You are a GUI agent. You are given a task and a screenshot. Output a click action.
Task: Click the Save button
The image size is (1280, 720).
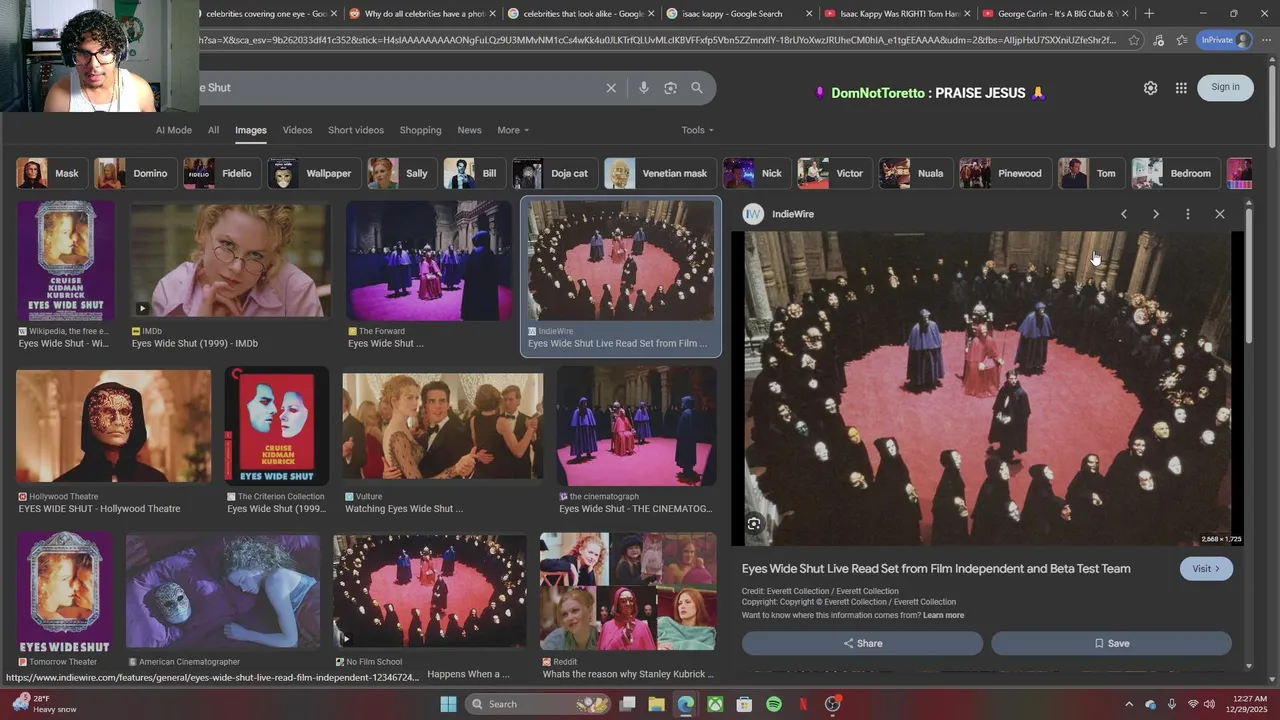pyautogui.click(x=1111, y=643)
